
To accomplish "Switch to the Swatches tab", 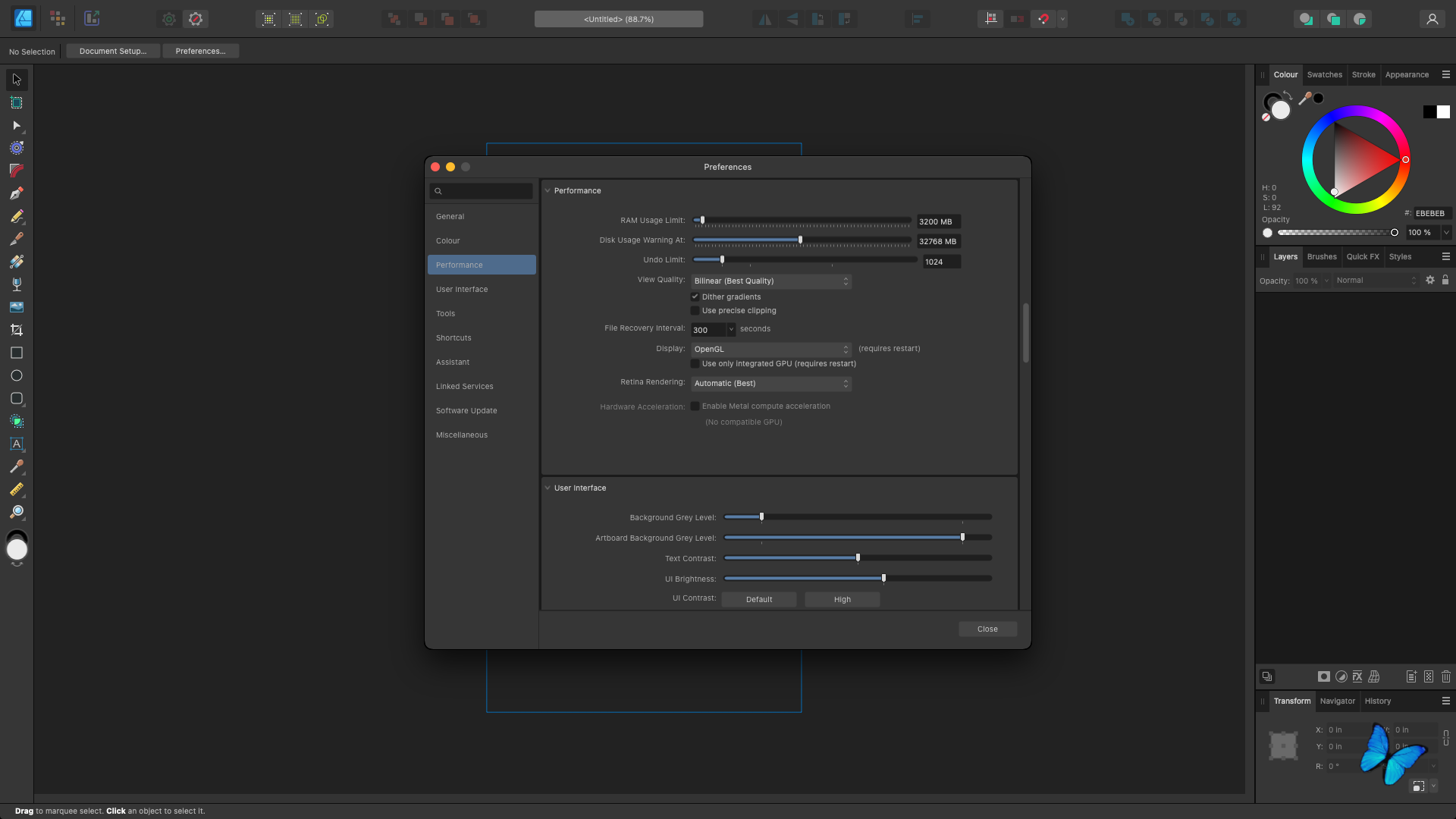I will pos(1324,74).
